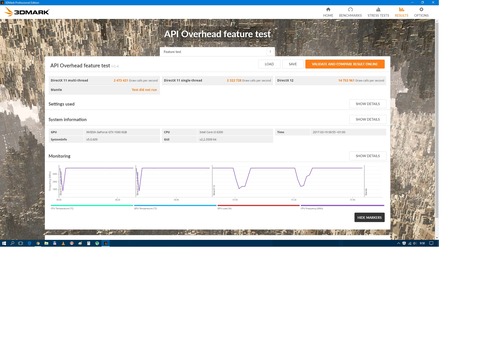Open the Windows Start menu
480x360 pixels.
(x=4, y=243)
